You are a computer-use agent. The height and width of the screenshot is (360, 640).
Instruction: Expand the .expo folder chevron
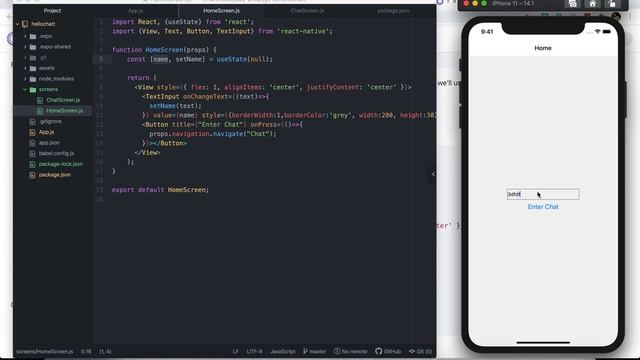point(25,36)
